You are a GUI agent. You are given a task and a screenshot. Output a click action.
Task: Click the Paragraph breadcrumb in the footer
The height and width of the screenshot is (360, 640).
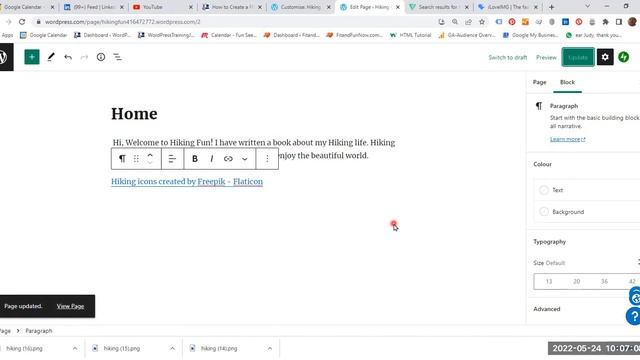[39, 331]
